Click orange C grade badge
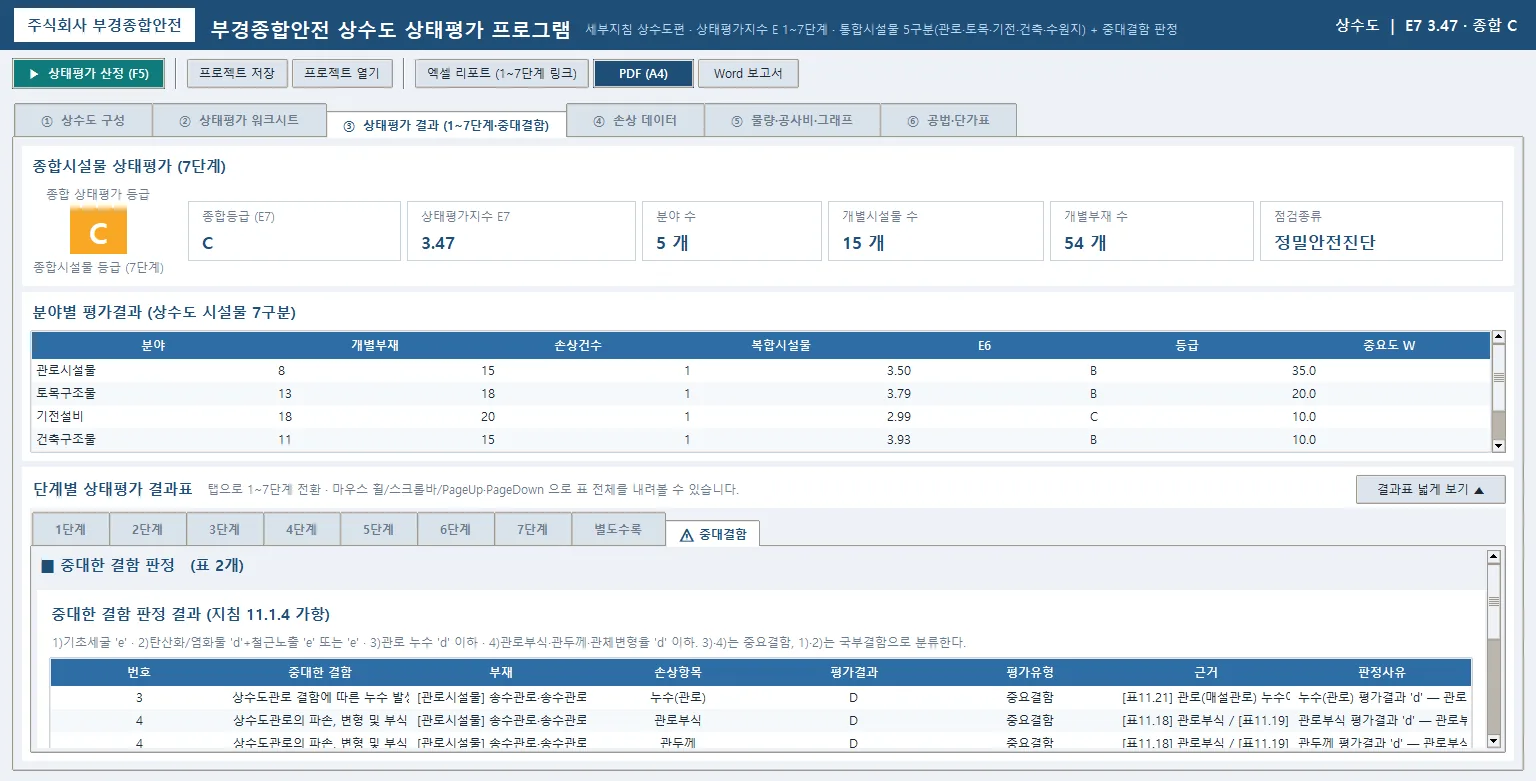 coord(98,232)
